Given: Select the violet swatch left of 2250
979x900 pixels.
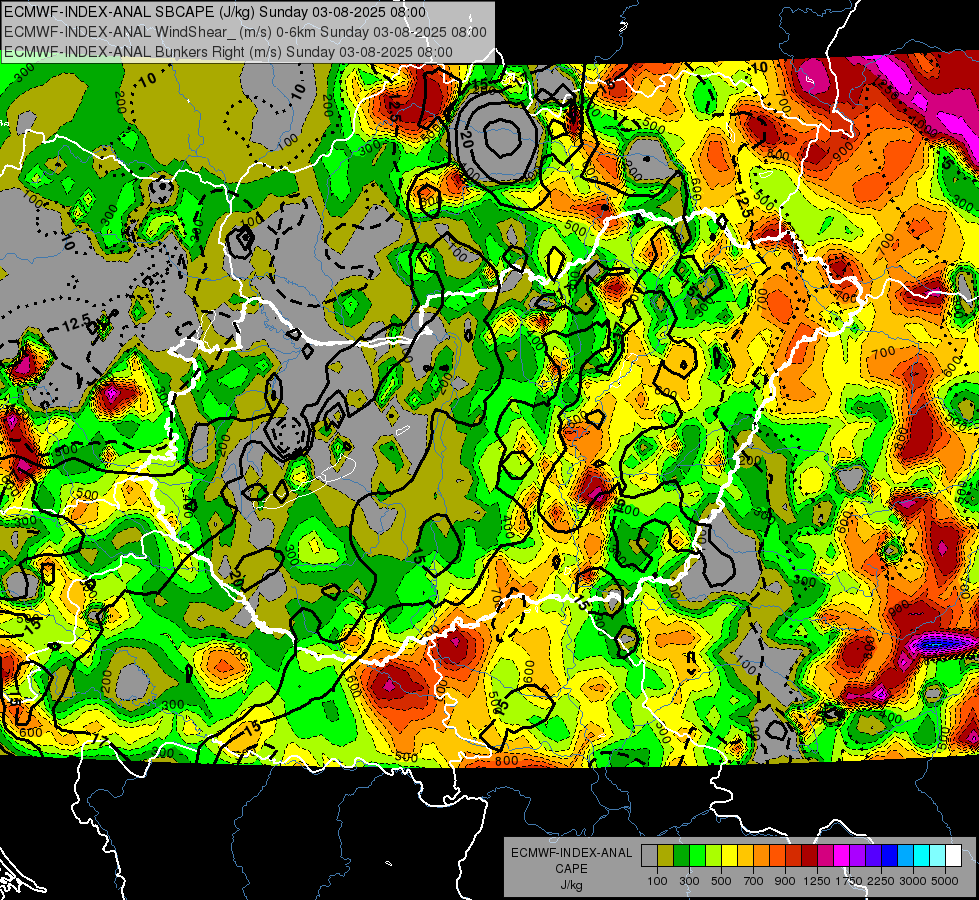Looking at the screenshot, I should point(873,856).
